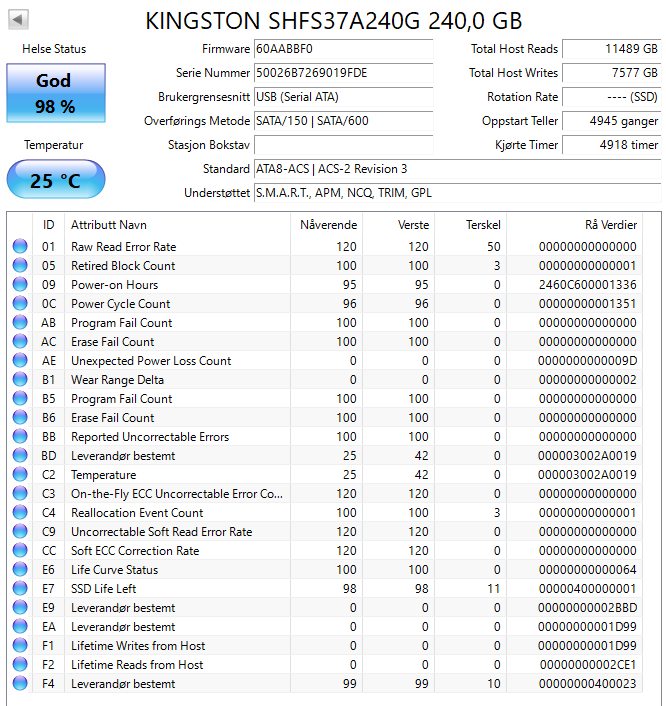Viewport: 666px width, 706px height.
Task: Click the USB (Serial ATA) interface field
Action: (344, 97)
